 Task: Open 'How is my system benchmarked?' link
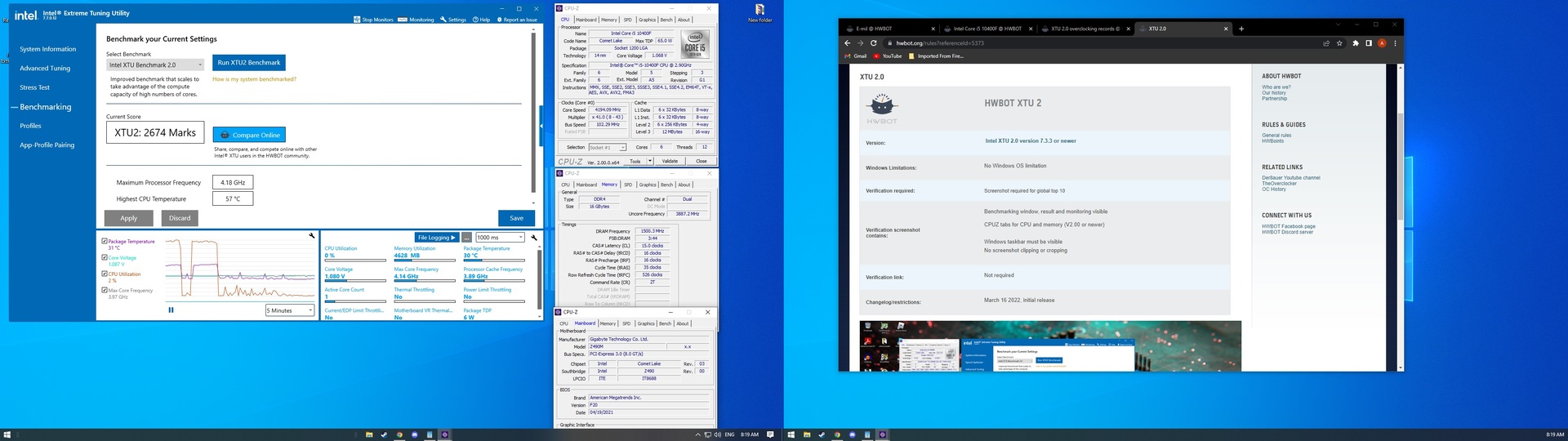click(x=254, y=79)
